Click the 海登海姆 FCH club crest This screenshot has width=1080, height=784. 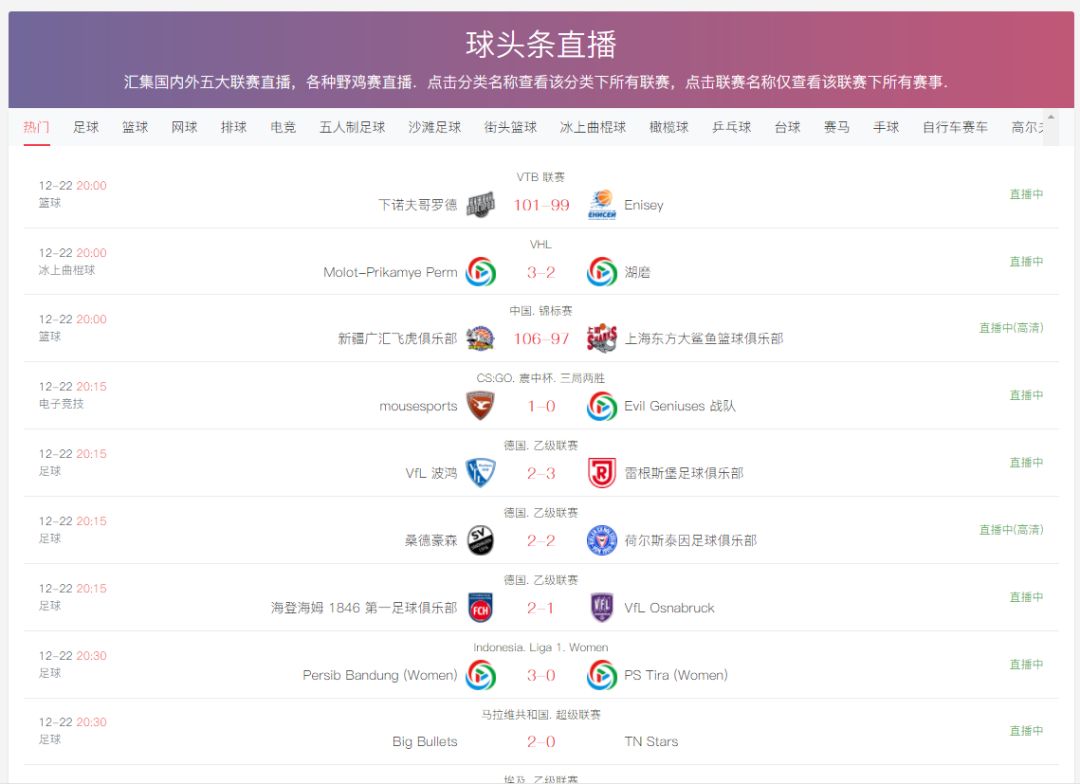[x=481, y=607]
